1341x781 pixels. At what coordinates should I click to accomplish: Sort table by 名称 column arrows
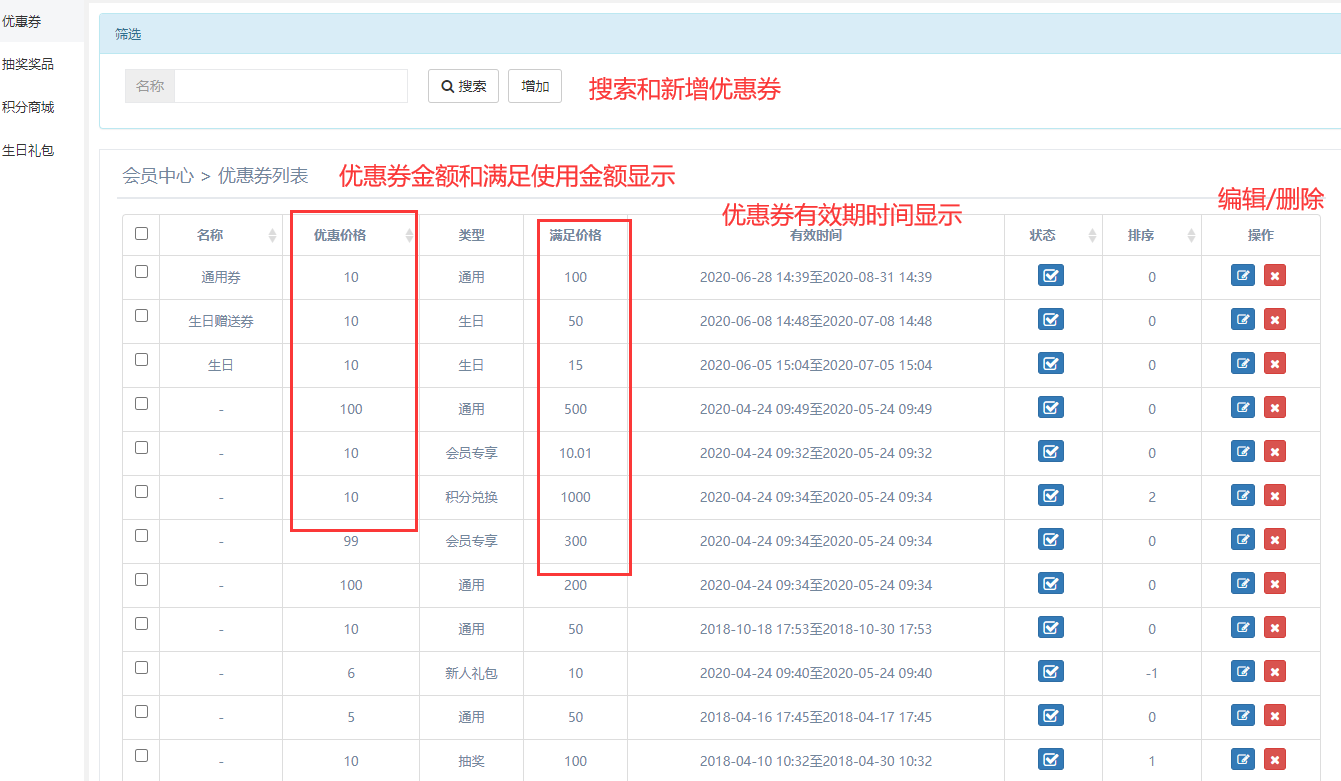click(x=273, y=236)
